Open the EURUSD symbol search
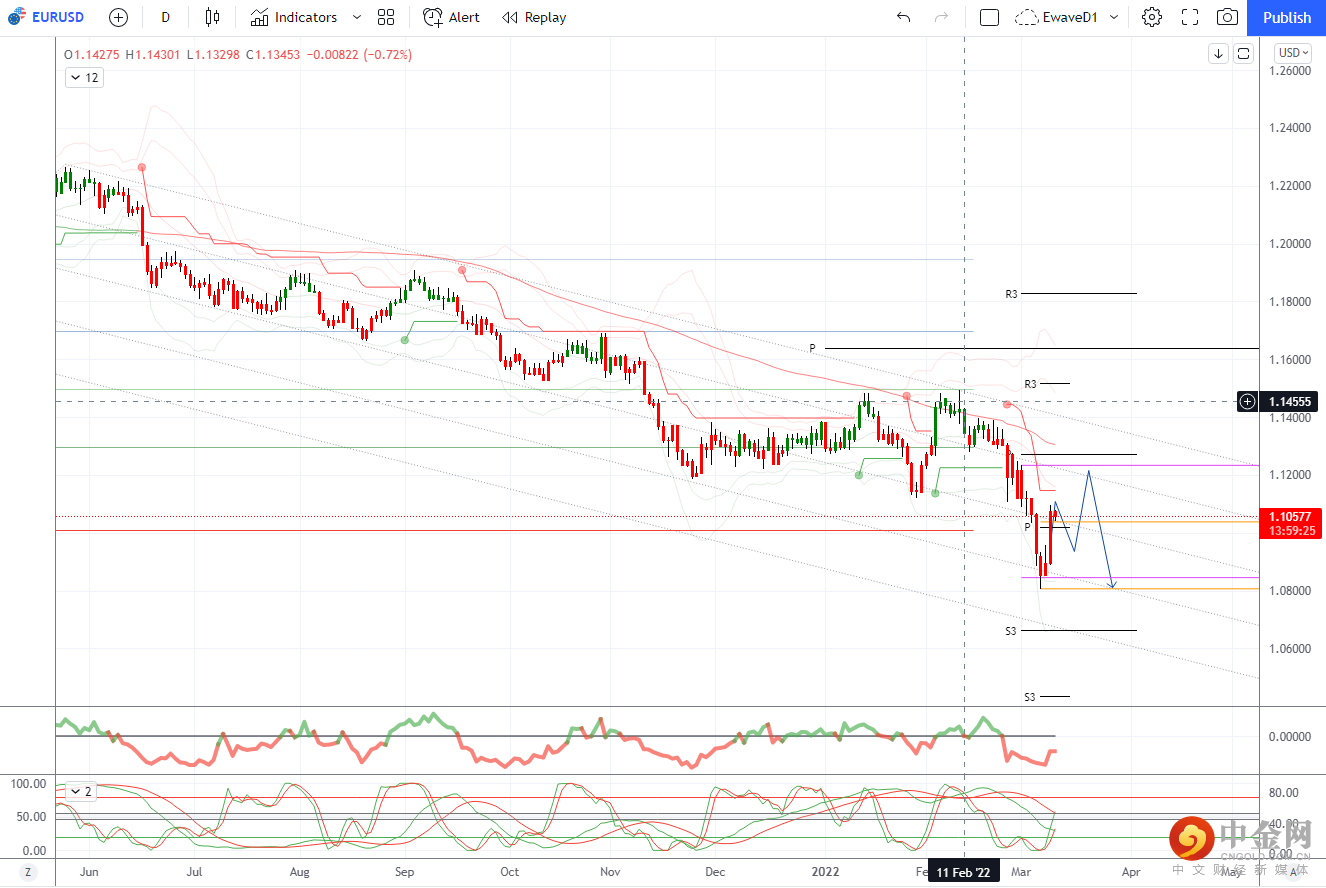The width and height of the screenshot is (1326, 888). (46, 17)
